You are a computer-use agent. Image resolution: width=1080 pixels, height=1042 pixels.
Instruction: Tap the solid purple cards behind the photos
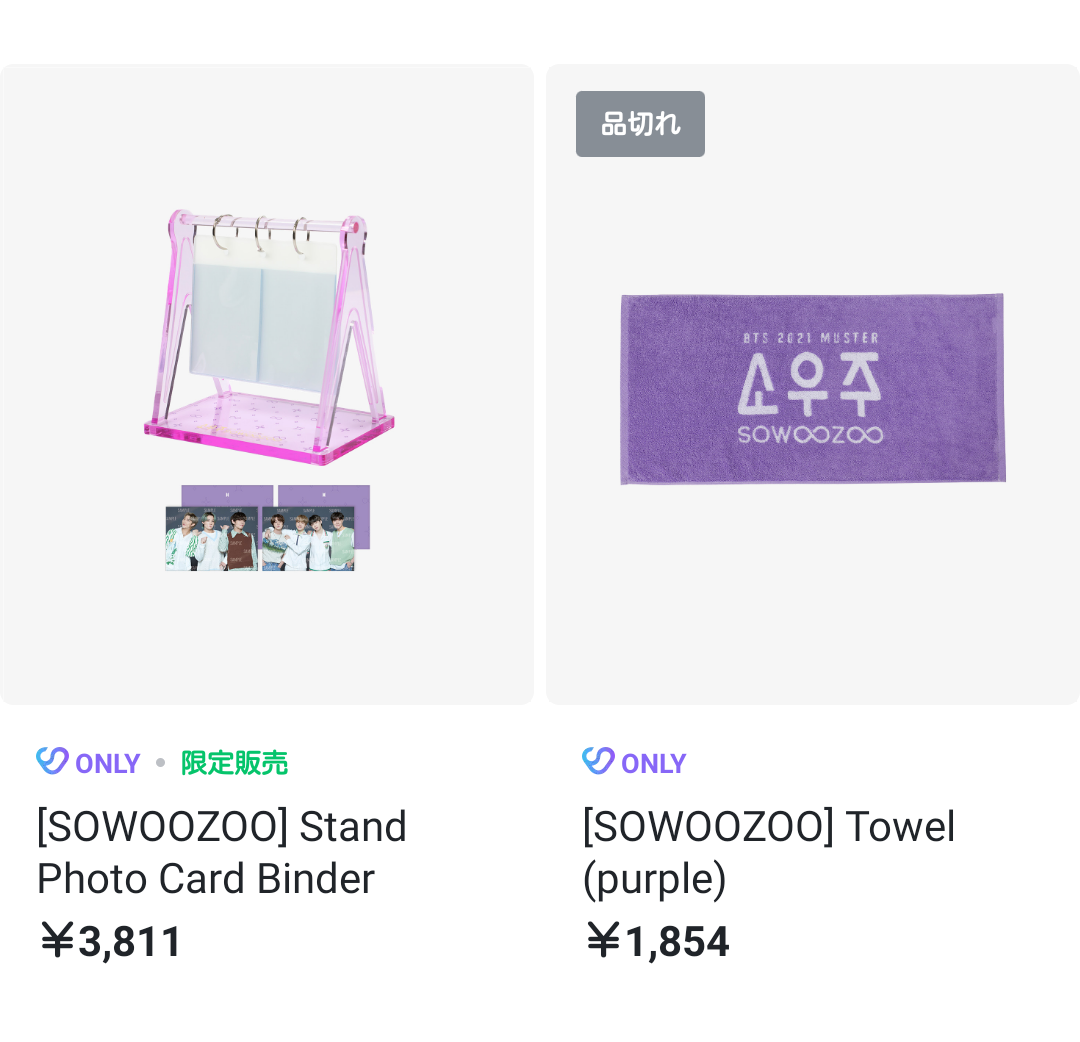tap(325, 496)
